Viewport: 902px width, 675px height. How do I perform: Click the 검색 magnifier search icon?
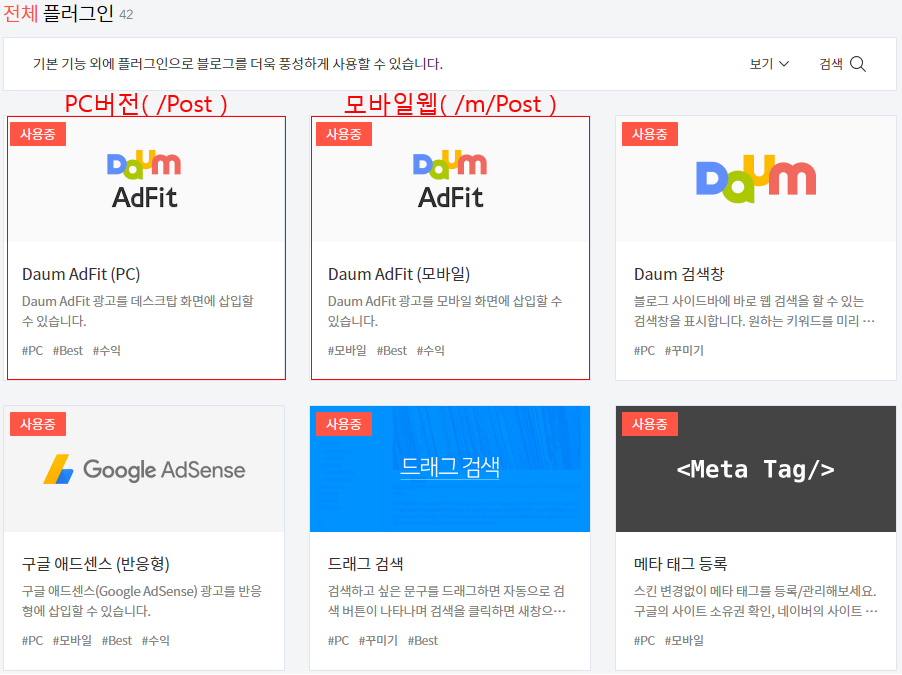857,64
